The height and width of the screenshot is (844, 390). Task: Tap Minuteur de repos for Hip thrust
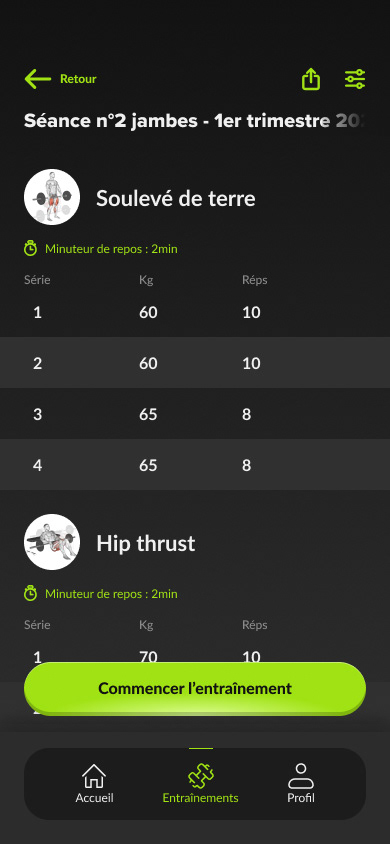point(111,594)
